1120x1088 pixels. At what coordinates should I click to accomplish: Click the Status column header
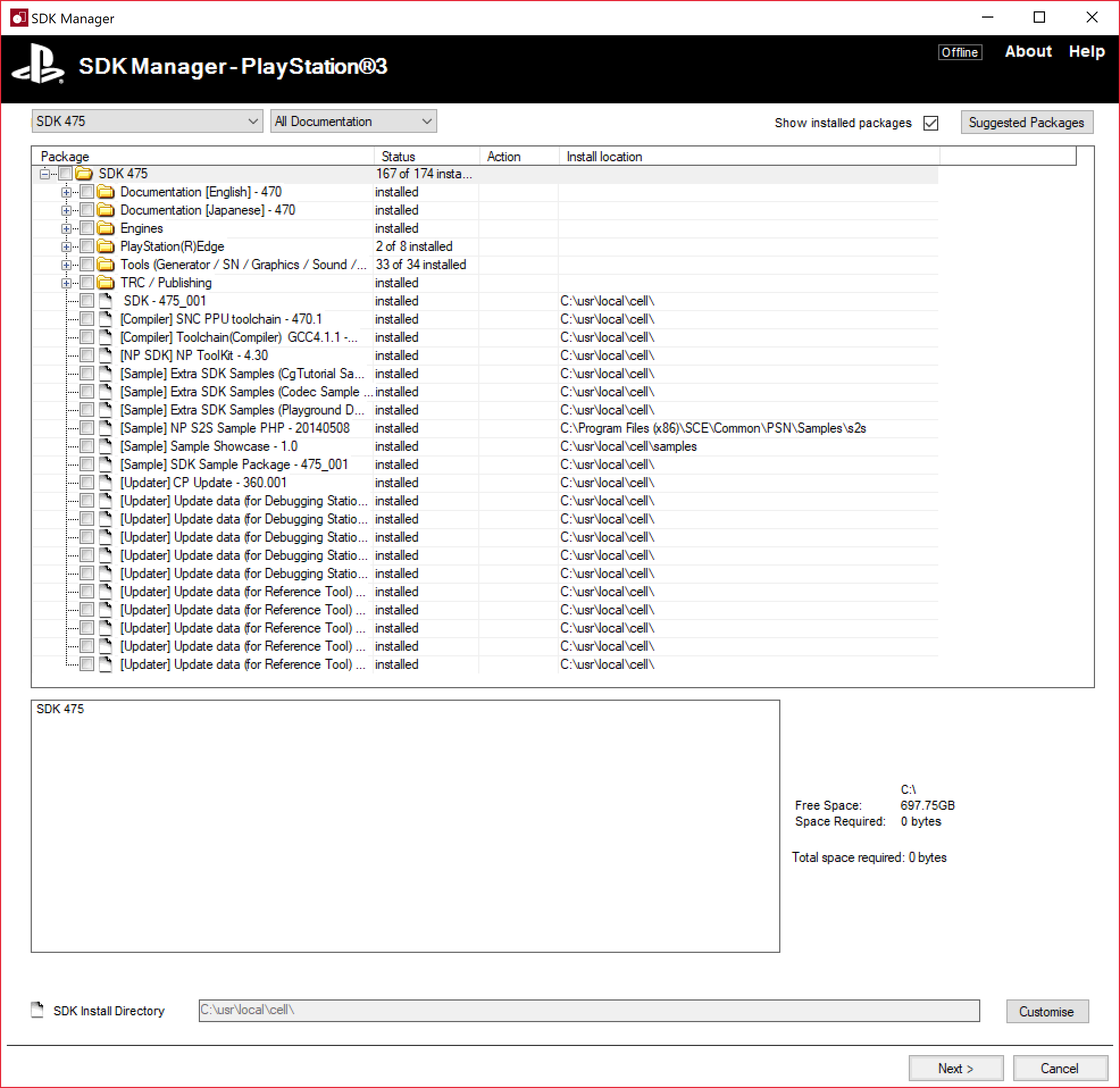[427, 156]
